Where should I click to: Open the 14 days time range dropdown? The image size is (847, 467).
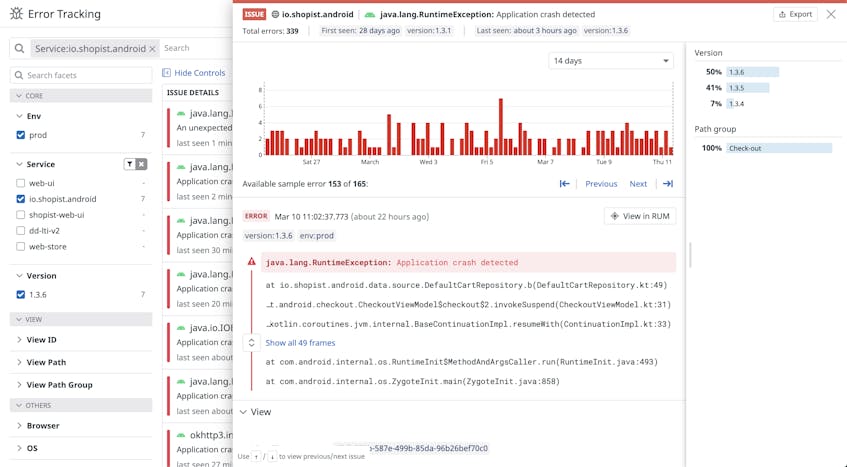tap(611, 61)
